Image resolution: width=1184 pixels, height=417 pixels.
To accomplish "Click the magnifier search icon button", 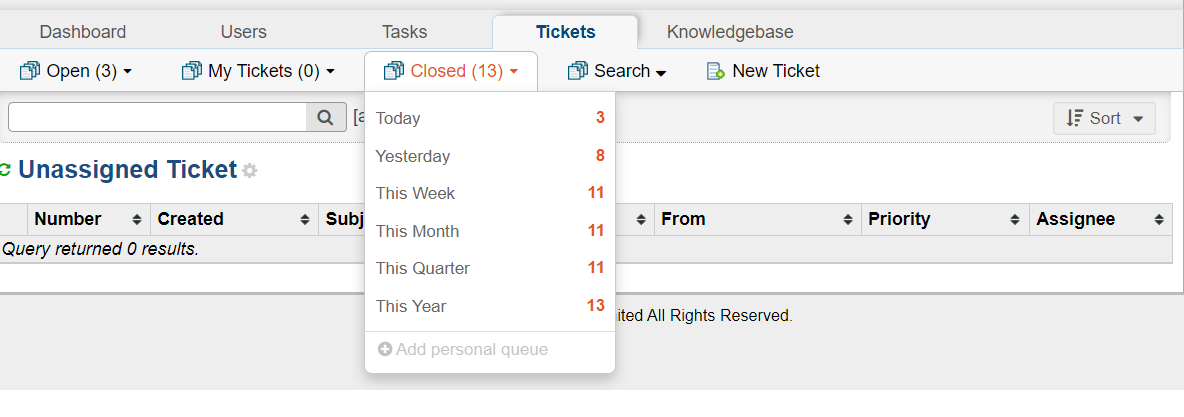I will [325, 118].
